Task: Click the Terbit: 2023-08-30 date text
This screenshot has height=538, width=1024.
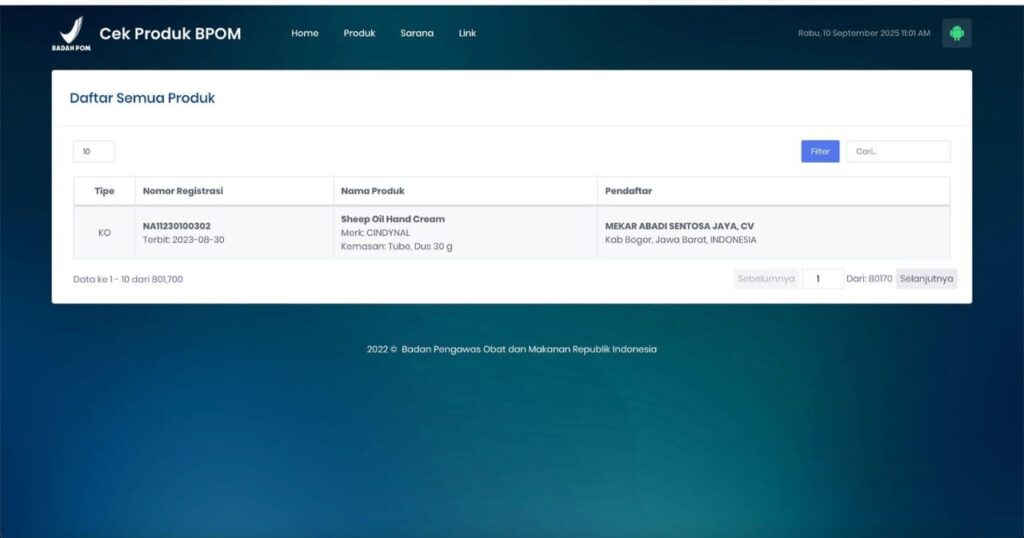Action: [x=184, y=240]
